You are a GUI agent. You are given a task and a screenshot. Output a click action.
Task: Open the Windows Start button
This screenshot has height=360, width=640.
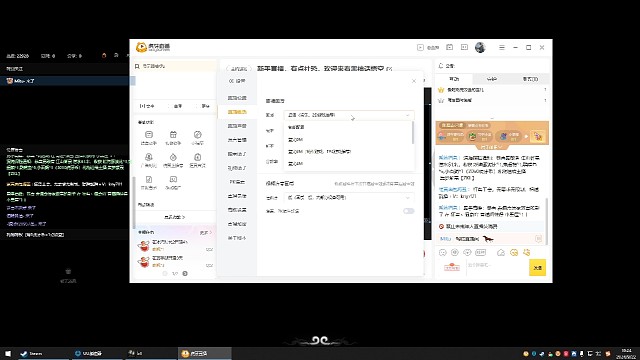tap(8, 353)
